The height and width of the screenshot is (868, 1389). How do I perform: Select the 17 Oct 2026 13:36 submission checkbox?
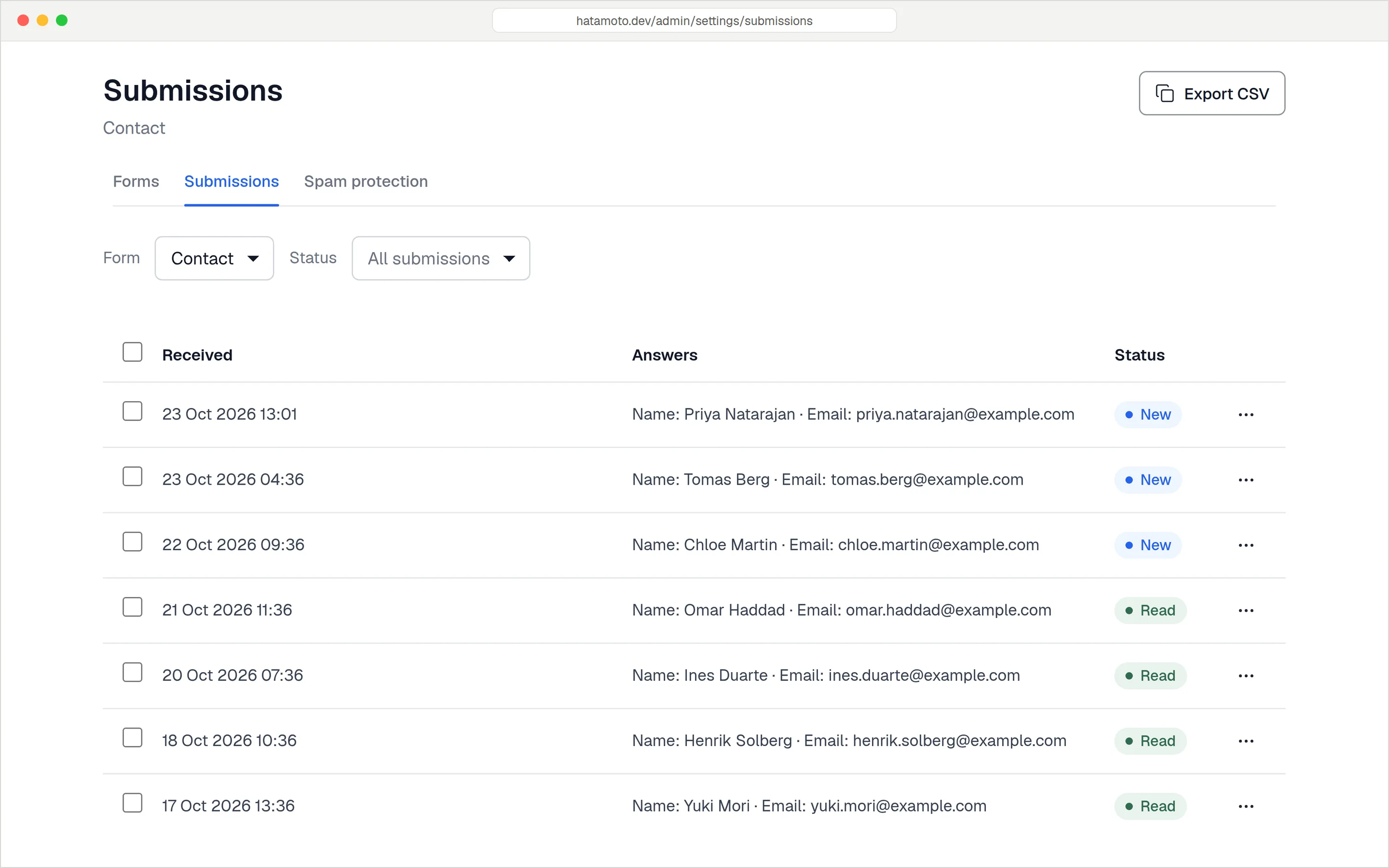point(133,803)
